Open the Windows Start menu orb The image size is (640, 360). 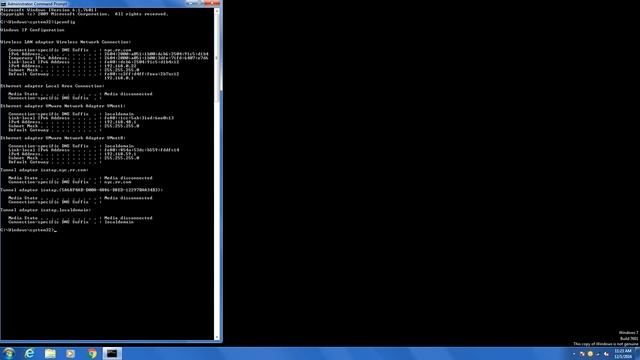(9, 353)
